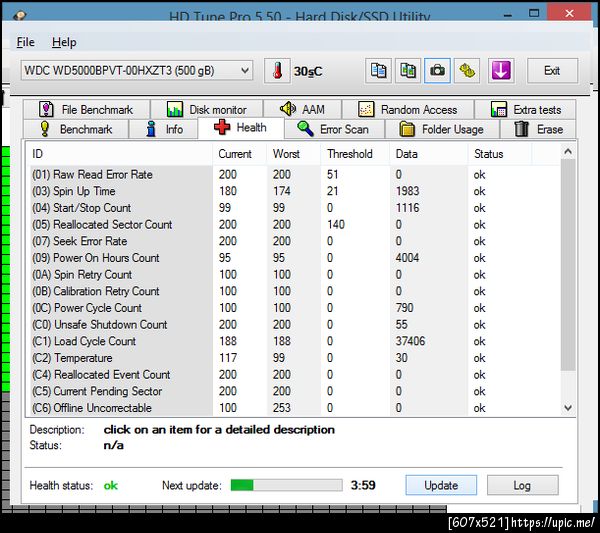The height and width of the screenshot is (533, 600).
Task: Switch to Disk monitor tab
Action: pos(207,109)
